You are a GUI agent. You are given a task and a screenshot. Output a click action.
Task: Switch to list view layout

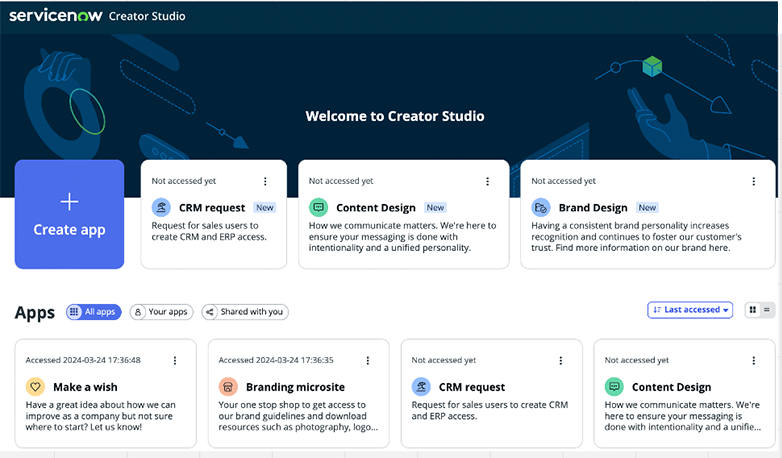pos(767,310)
